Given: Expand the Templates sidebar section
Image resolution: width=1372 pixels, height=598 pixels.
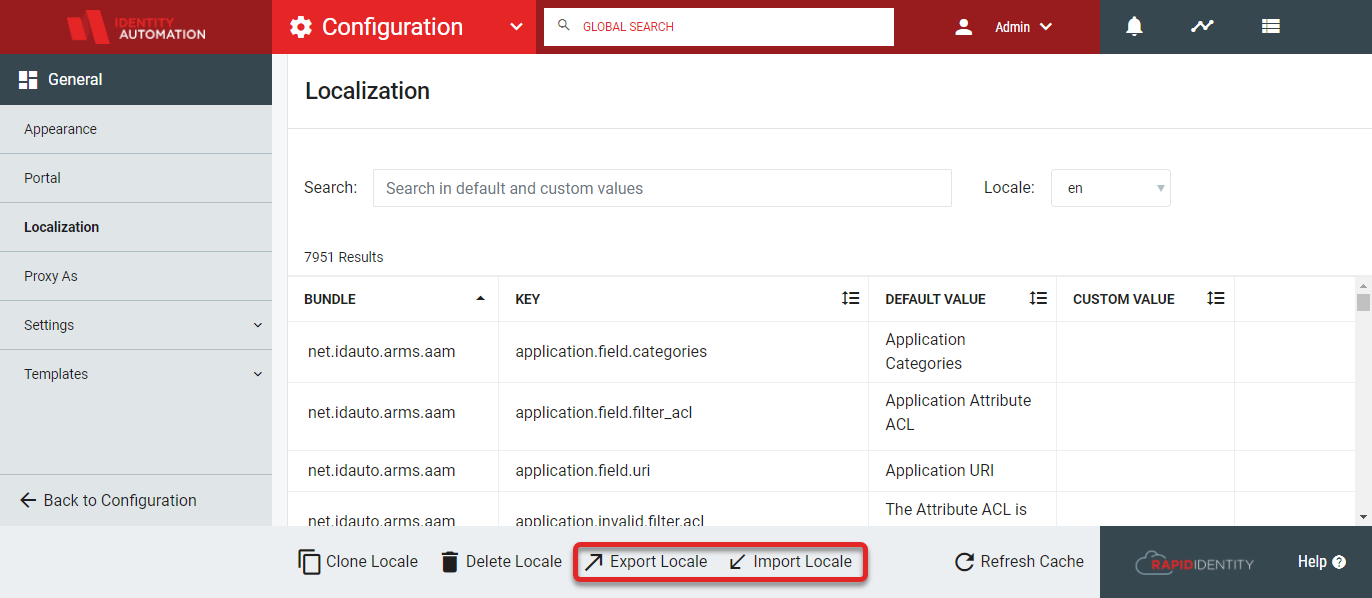Looking at the screenshot, I should pos(136,374).
